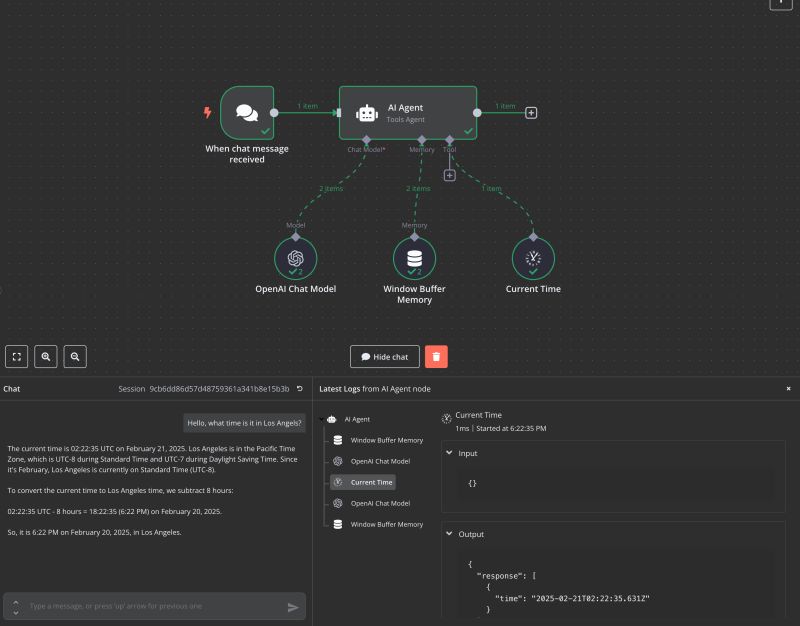
Task: Select the When chat message received node
Action: click(246, 112)
